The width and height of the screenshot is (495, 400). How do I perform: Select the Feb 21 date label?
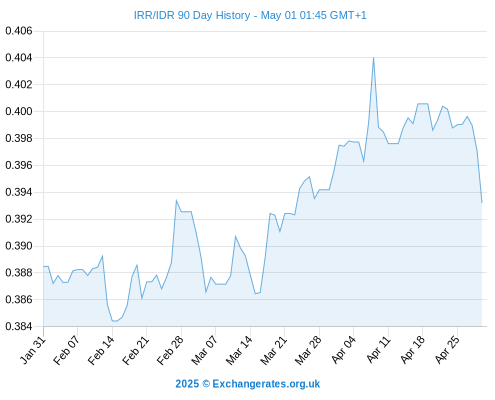(x=136, y=350)
